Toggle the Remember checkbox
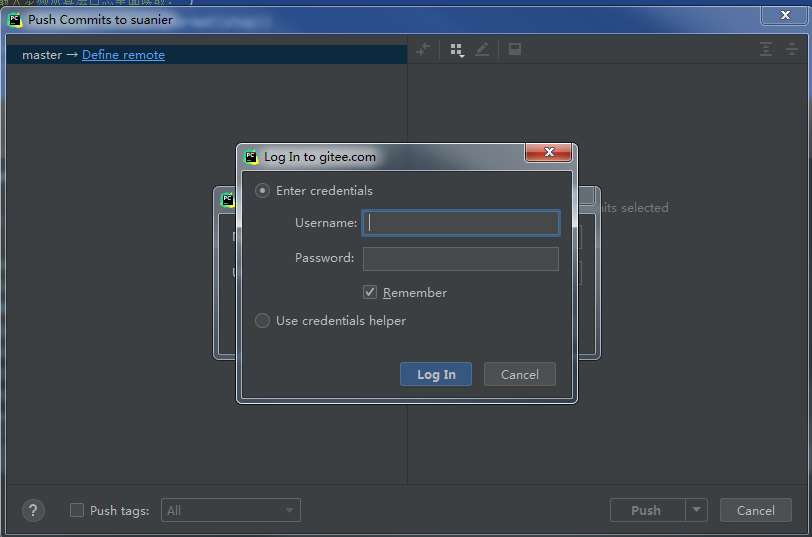Image resolution: width=812 pixels, height=537 pixels. (x=370, y=292)
